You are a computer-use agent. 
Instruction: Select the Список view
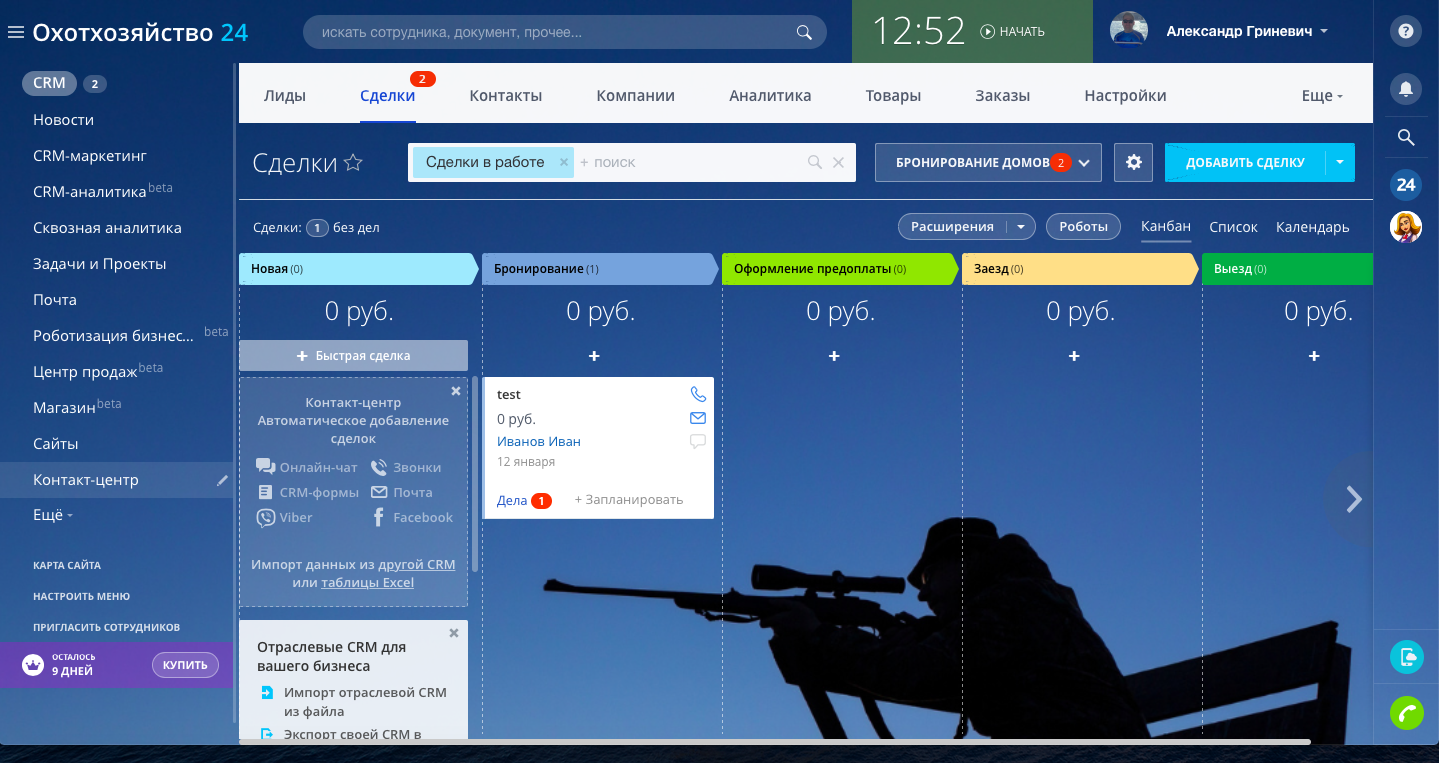pos(1233,227)
